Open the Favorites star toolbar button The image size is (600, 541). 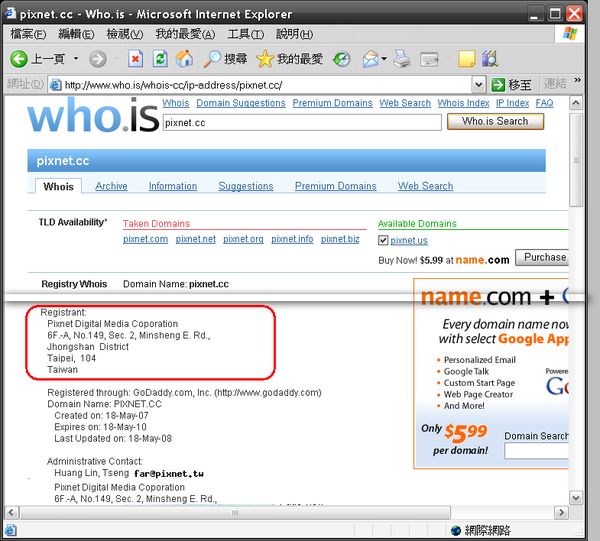[x=290, y=59]
